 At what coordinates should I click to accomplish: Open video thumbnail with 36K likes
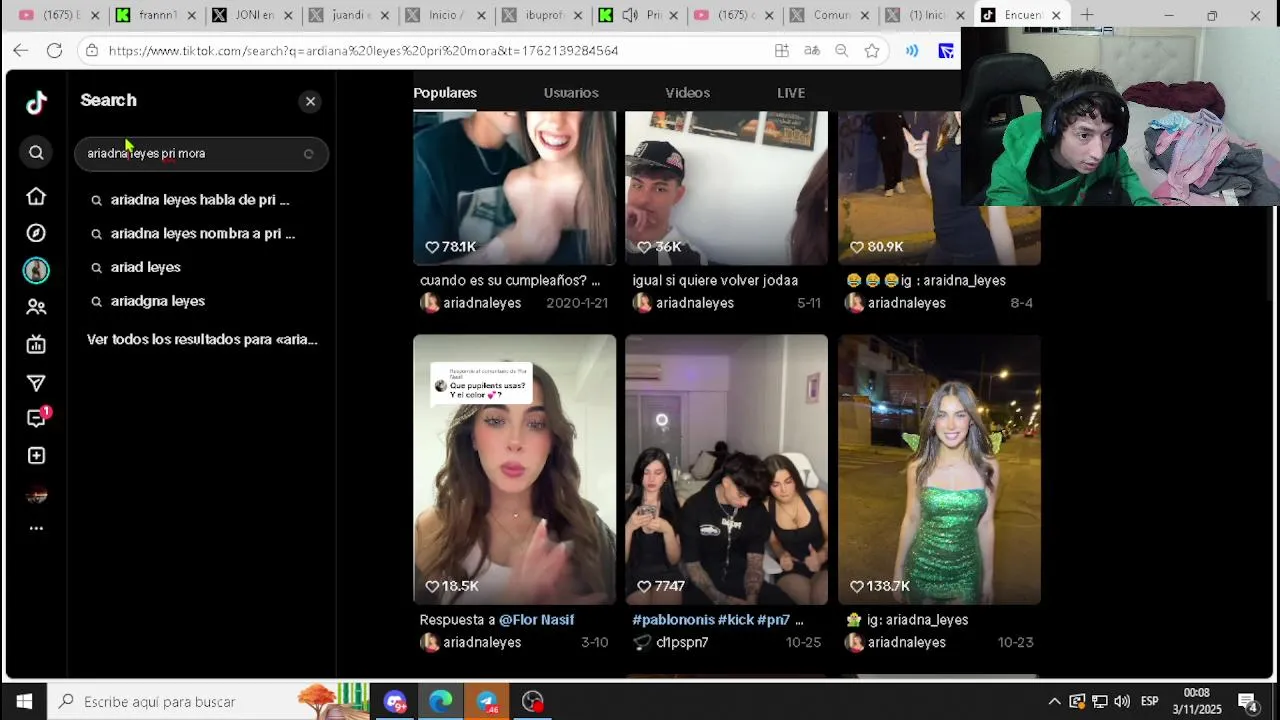pos(727,188)
